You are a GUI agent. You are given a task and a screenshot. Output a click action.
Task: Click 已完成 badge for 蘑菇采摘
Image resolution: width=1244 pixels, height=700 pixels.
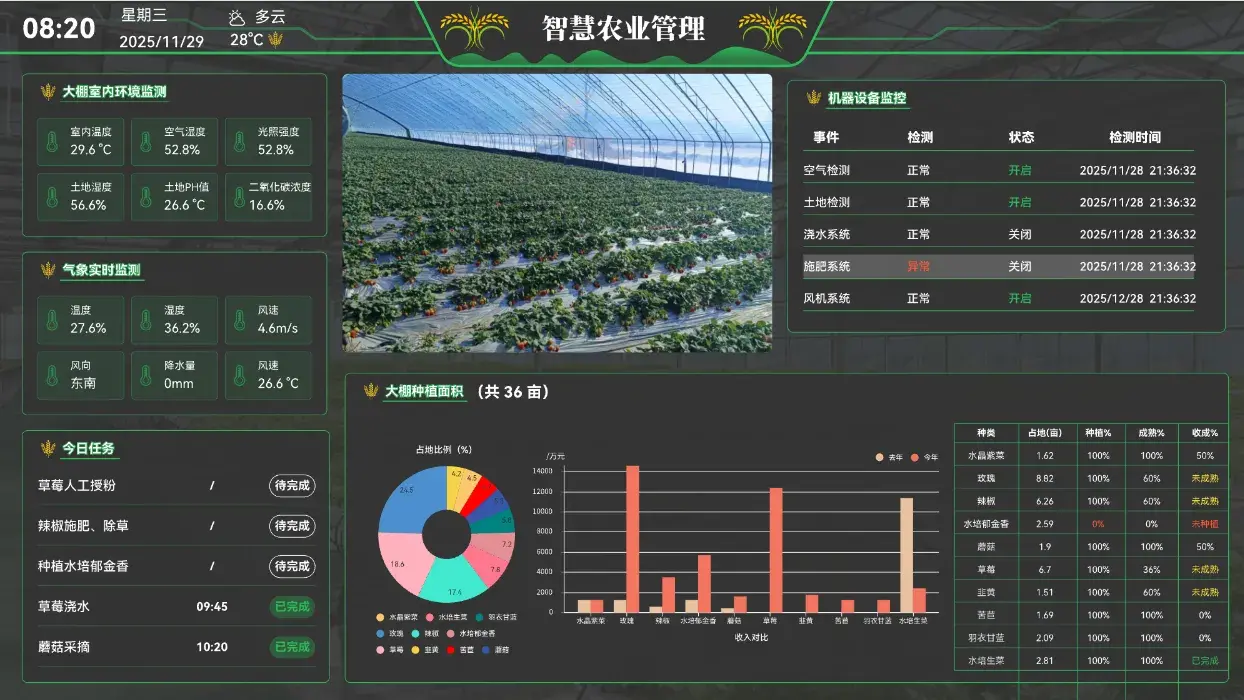292,647
